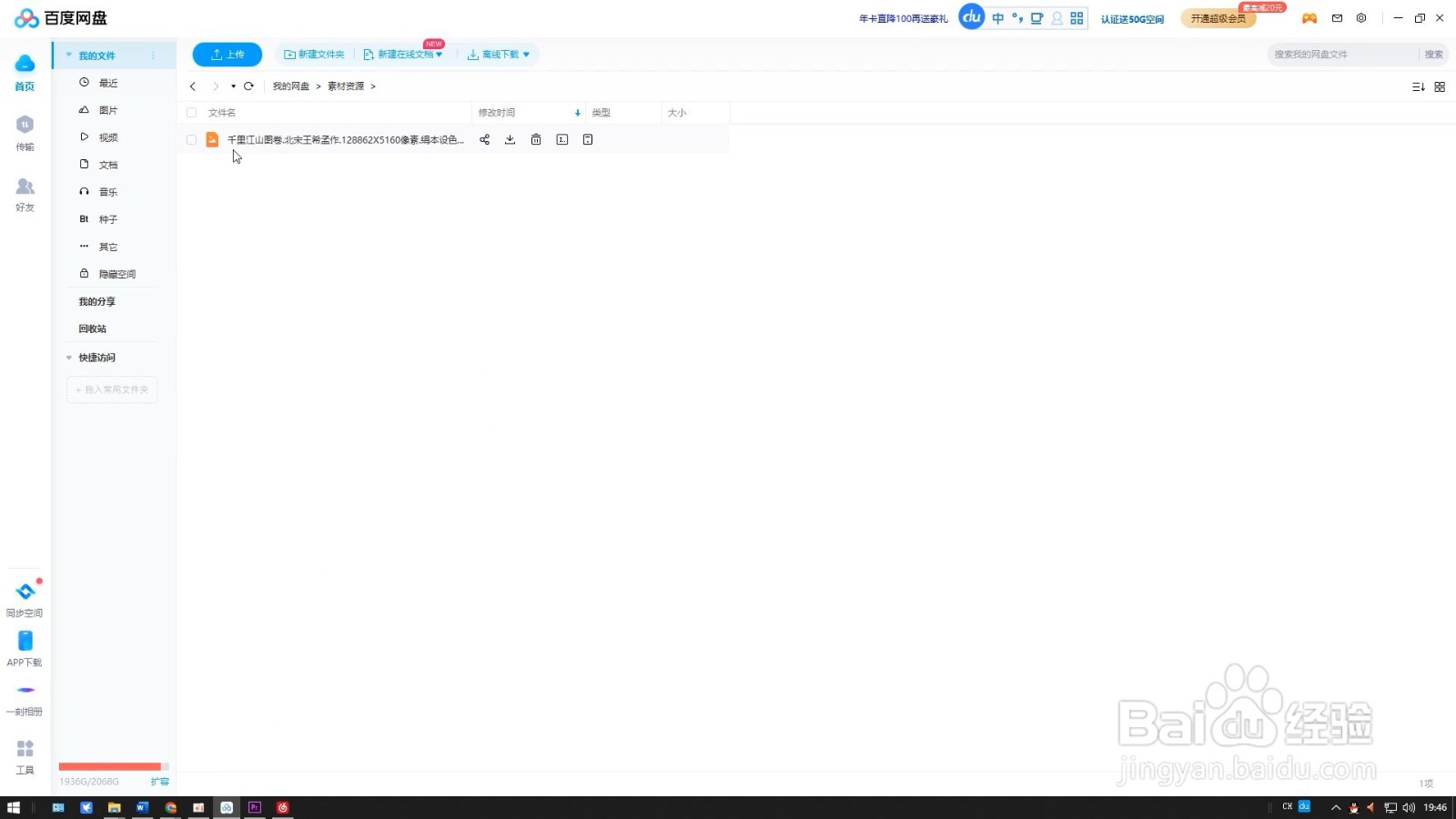The image size is (1456, 819).
Task: Go forward in folder history
Action: 216,86
